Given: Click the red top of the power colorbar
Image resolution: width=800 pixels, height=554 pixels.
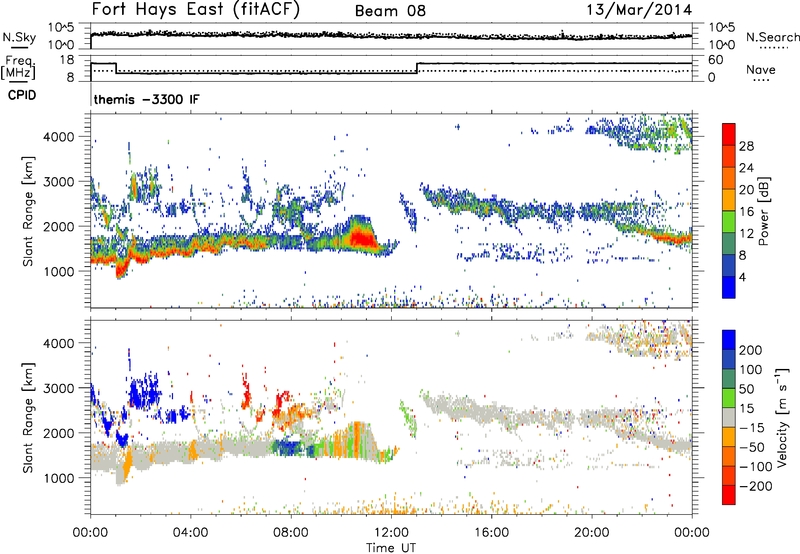Looking at the screenshot, I should (729, 135).
